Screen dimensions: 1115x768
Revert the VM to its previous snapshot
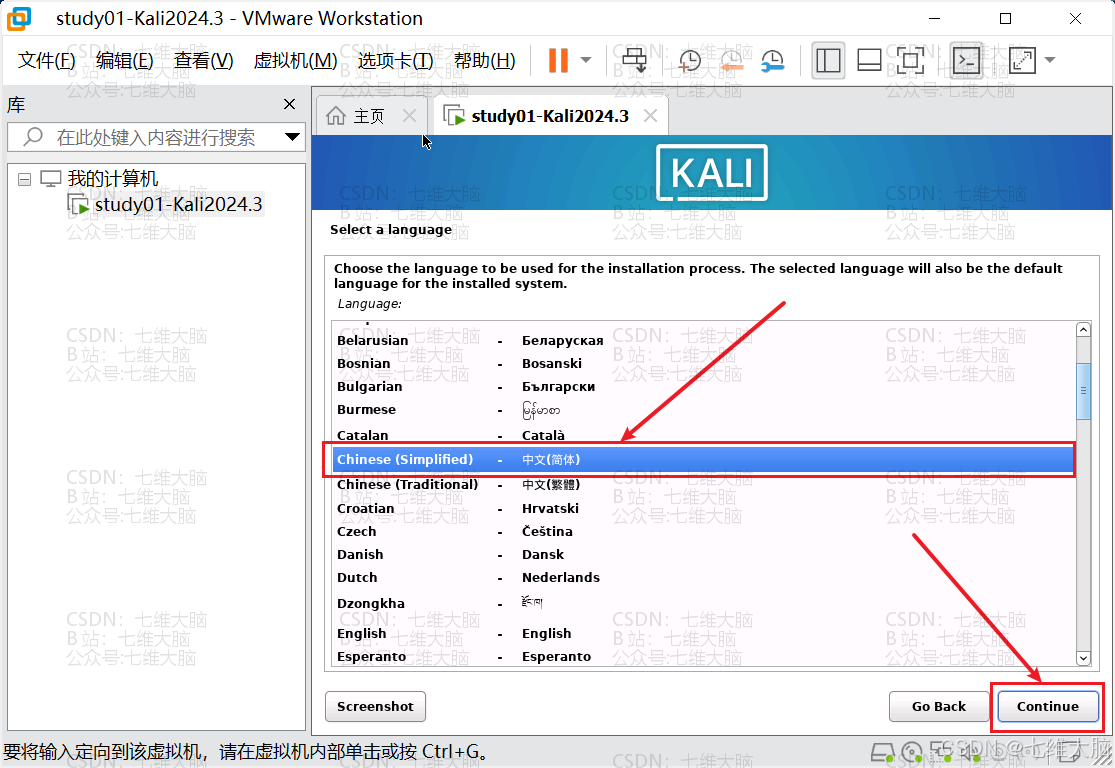point(731,60)
